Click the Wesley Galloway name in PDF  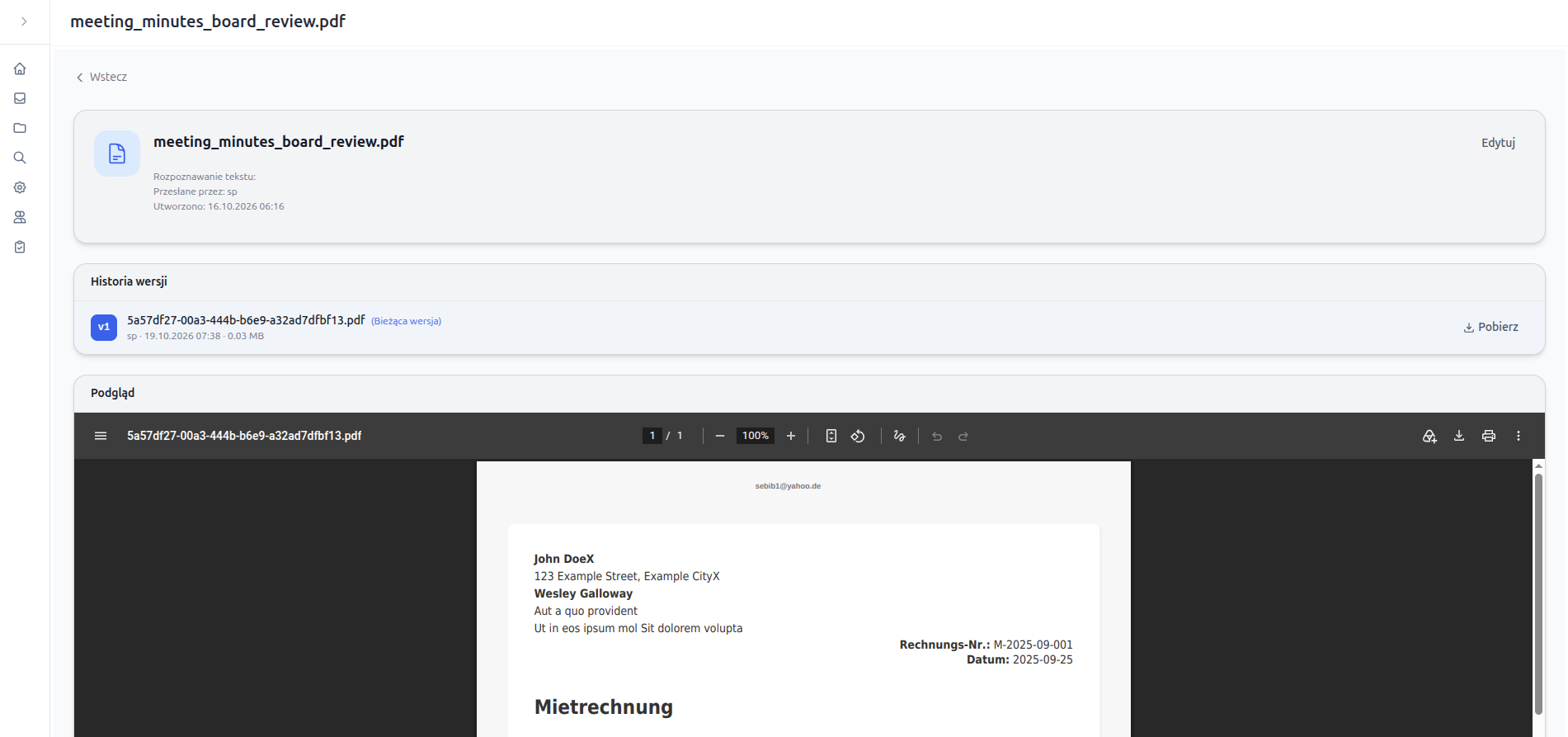[583, 593]
